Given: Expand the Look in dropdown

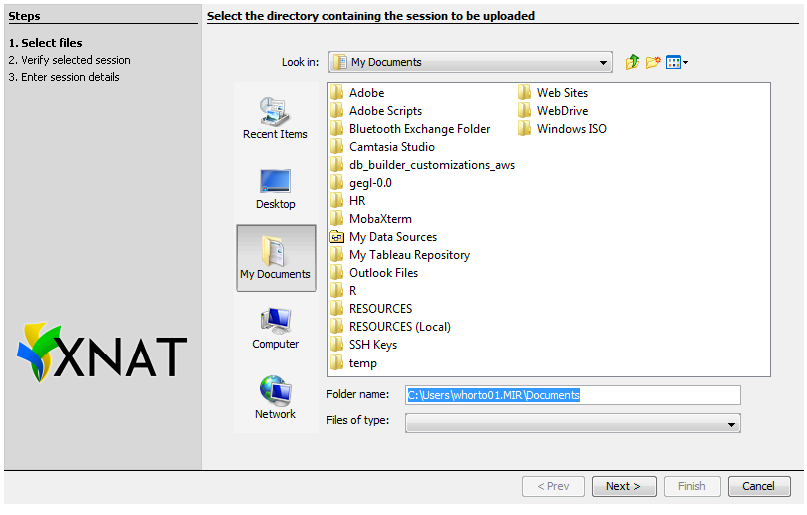Looking at the screenshot, I should tap(603, 62).
